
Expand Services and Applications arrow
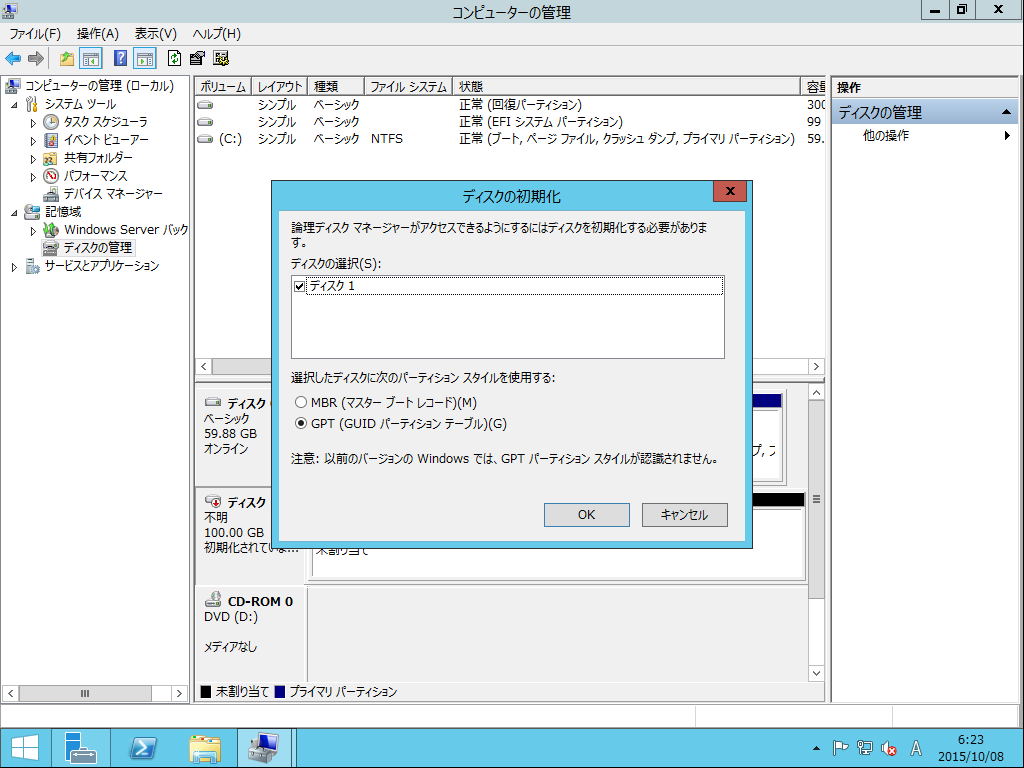14,266
